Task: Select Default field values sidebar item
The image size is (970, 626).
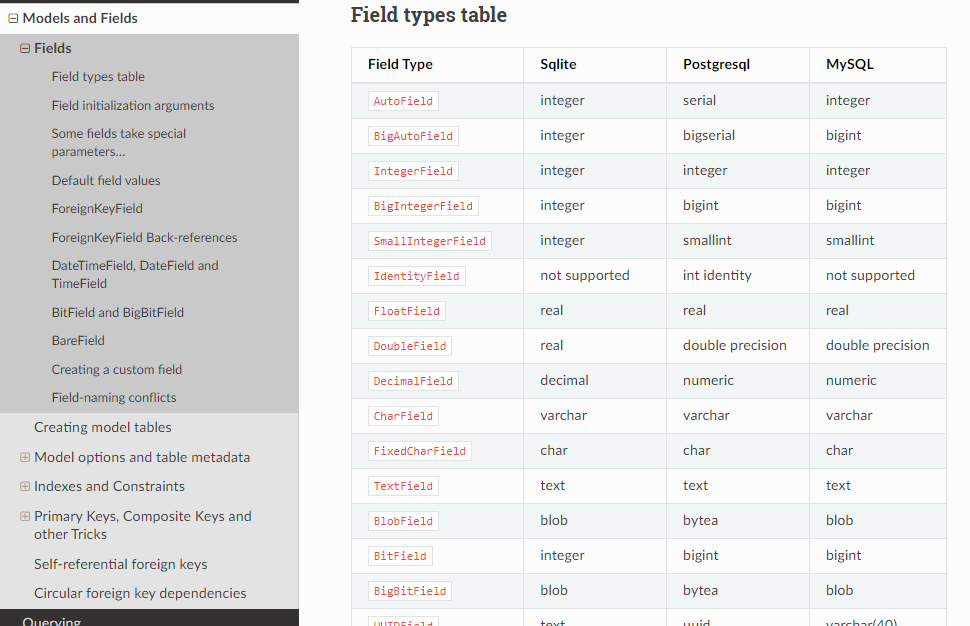Action: tap(106, 181)
